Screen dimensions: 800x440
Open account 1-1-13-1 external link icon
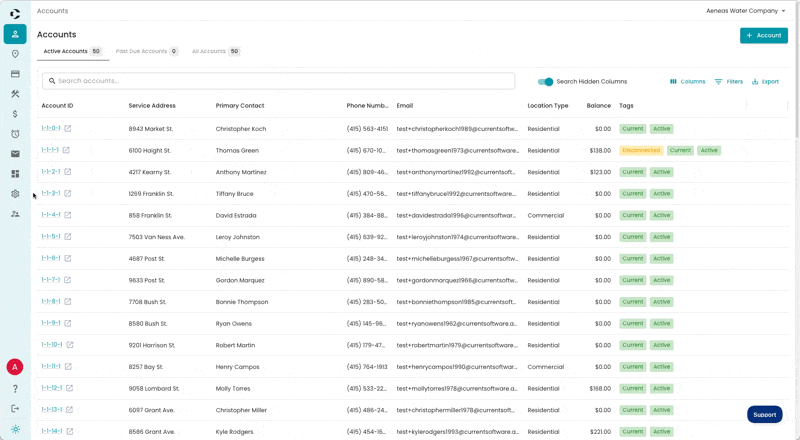[x=69, y=409]
